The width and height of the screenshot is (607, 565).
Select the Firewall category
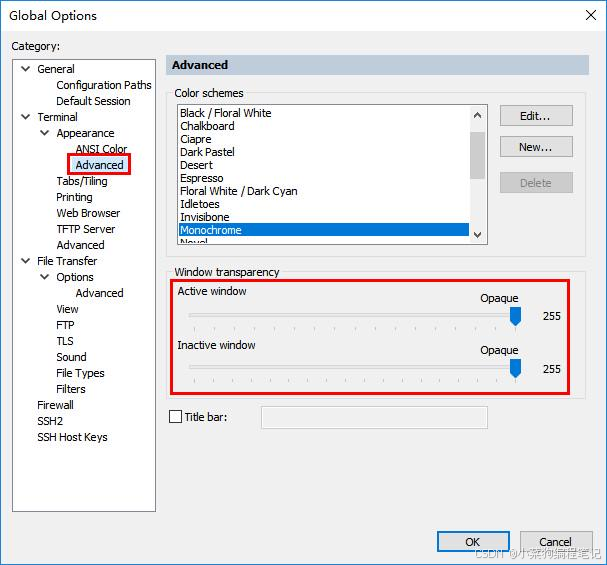coord(55,405)
